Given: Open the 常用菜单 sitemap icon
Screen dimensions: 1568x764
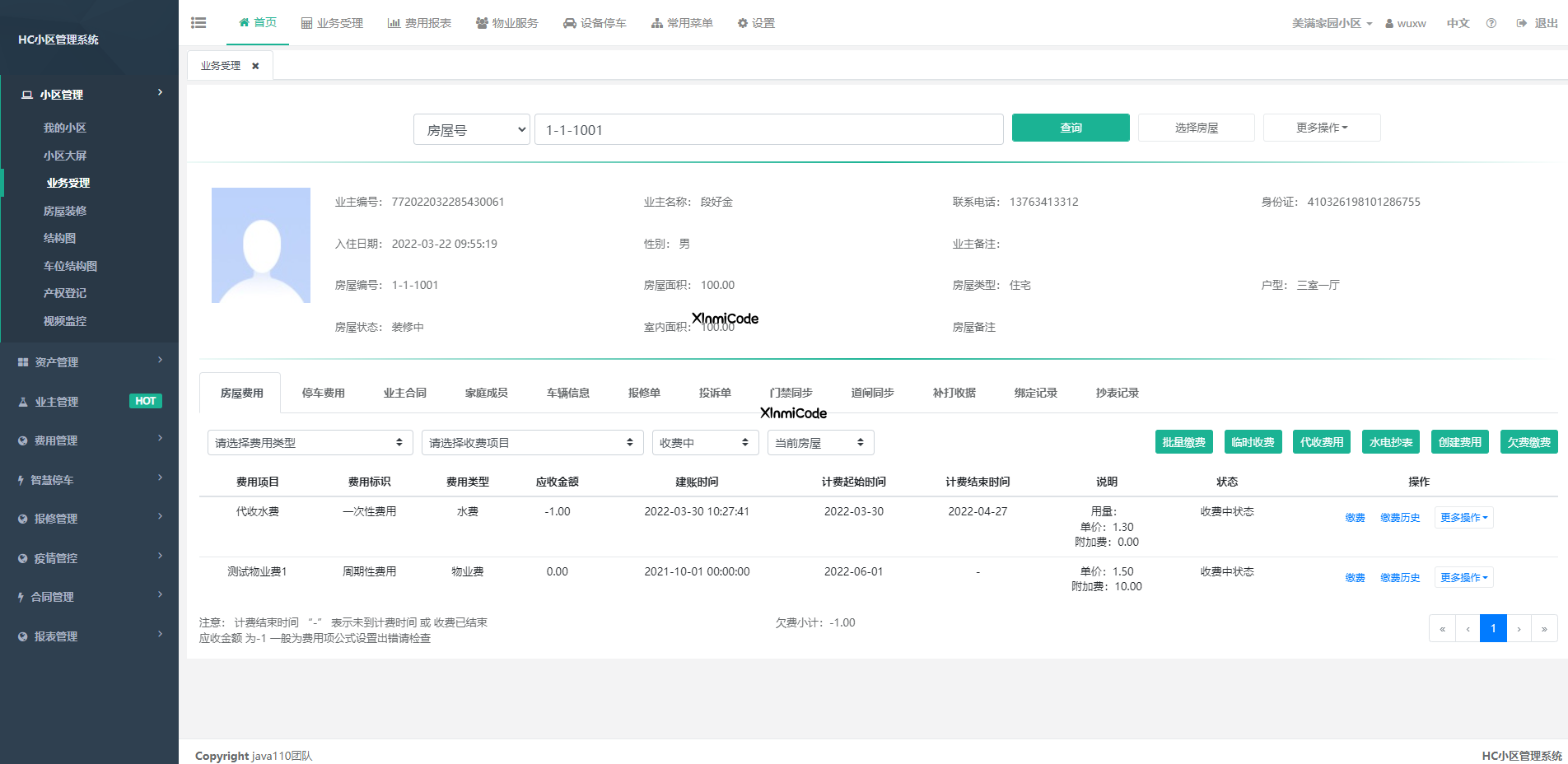Looking at the screenshot, I should [x=659, y=22].
